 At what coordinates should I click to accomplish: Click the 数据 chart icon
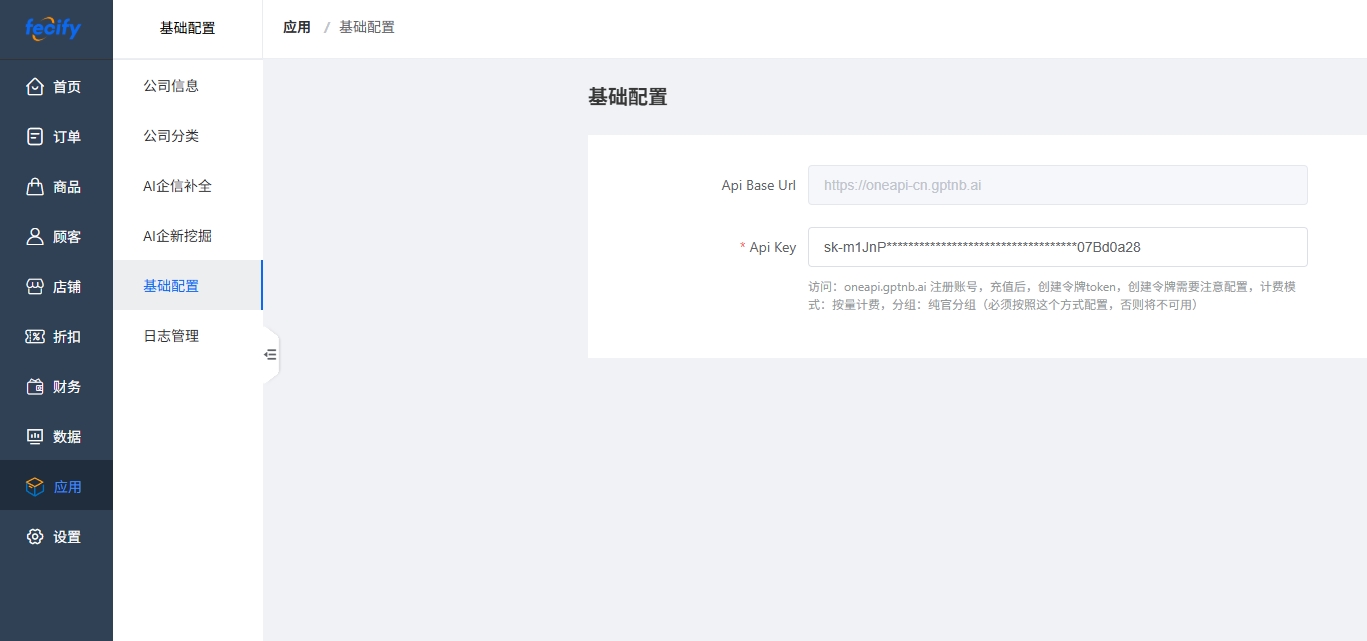pyautogui.click(x=35, y=437)
